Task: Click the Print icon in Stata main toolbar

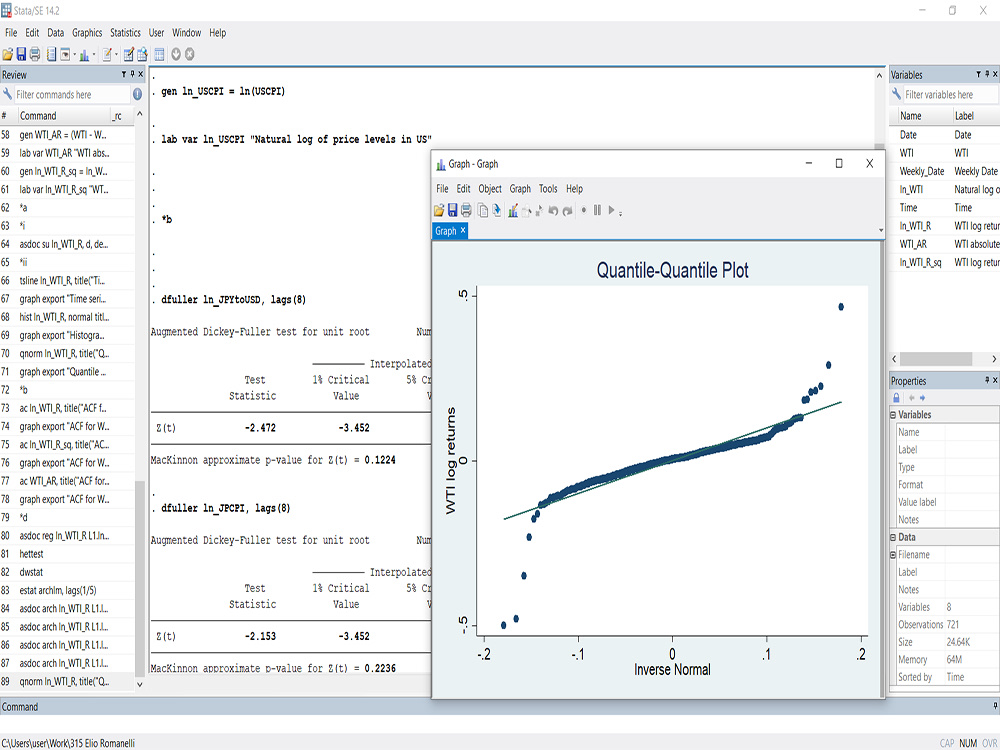Action: [x=34, y=54]
